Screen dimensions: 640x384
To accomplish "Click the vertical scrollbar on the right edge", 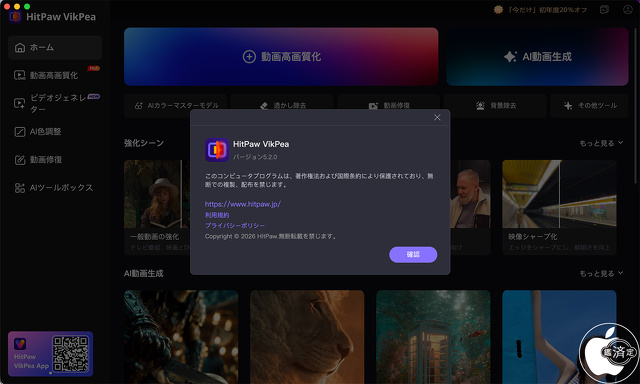I will (637, 106).
